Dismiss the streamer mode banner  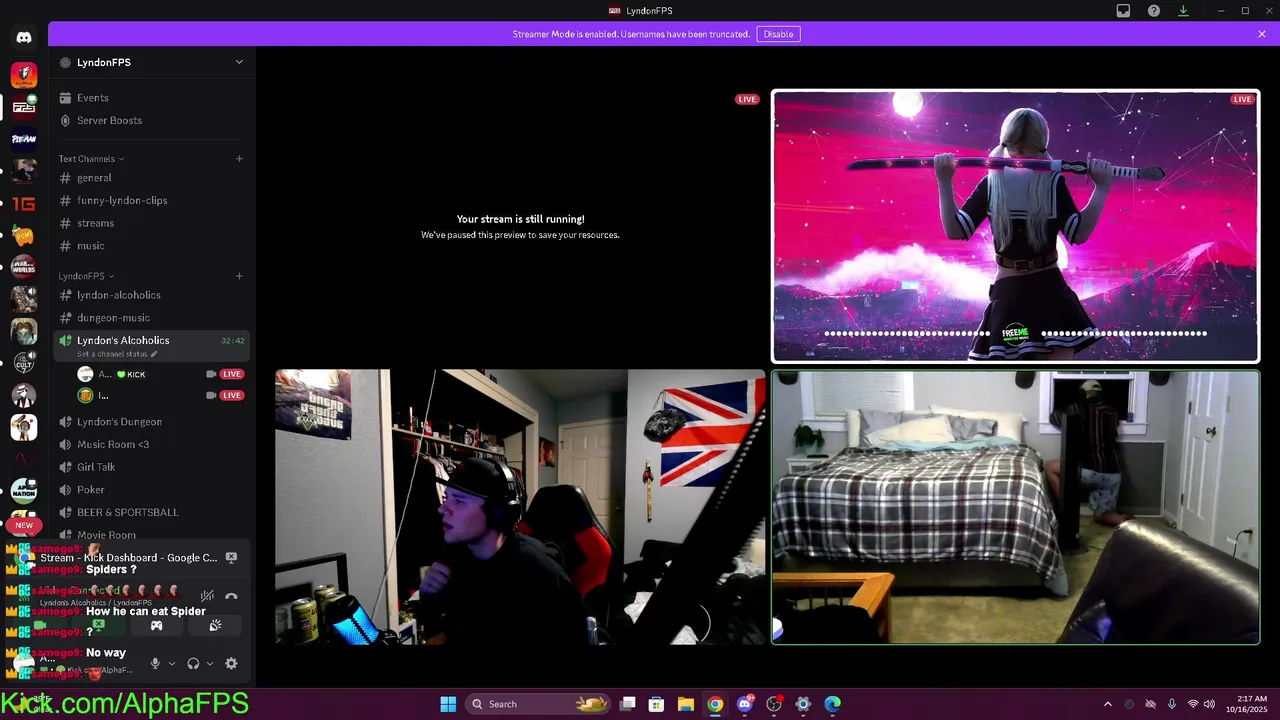(1262, 34)
